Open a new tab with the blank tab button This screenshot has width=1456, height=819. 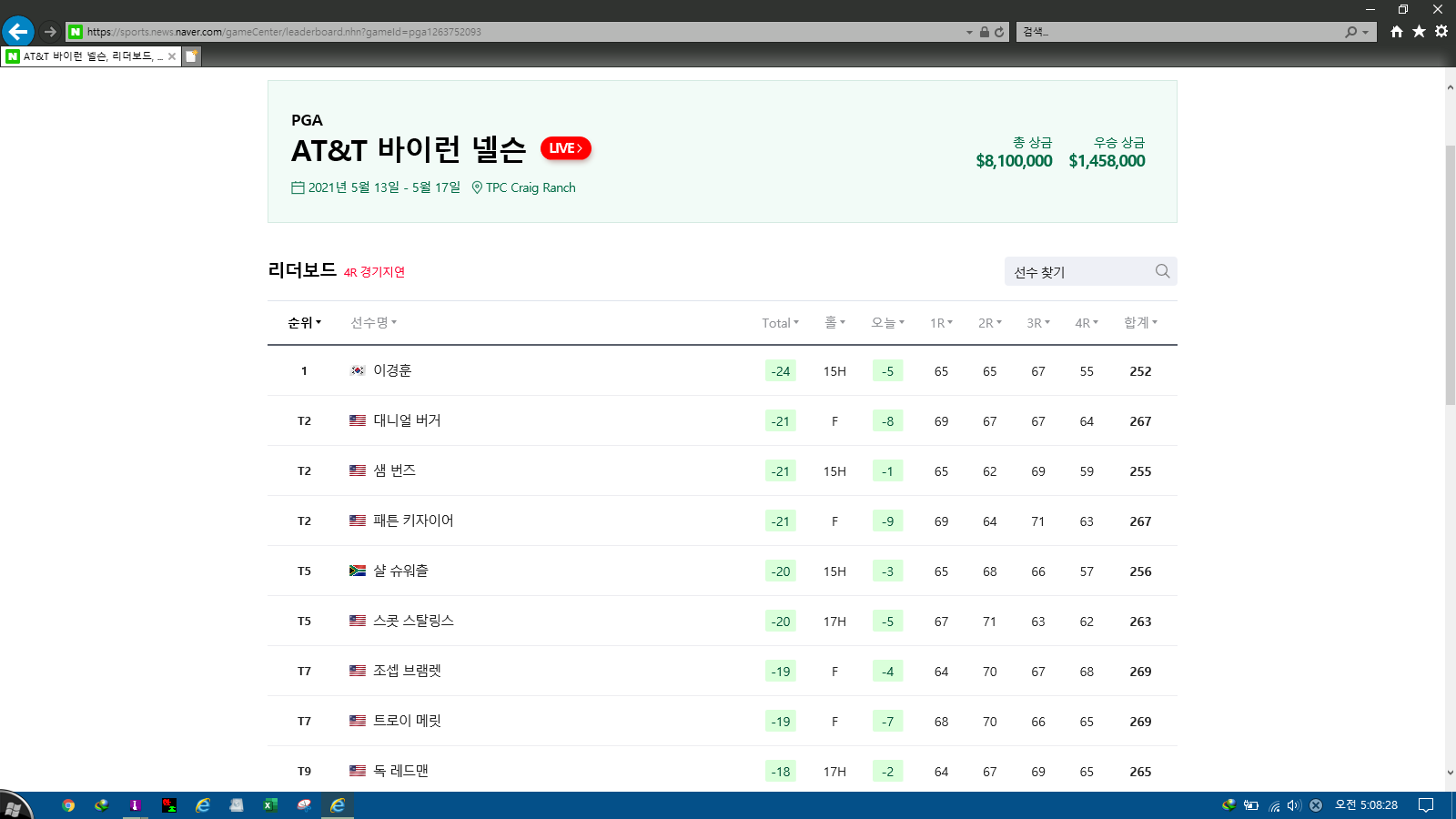point(191,56)
